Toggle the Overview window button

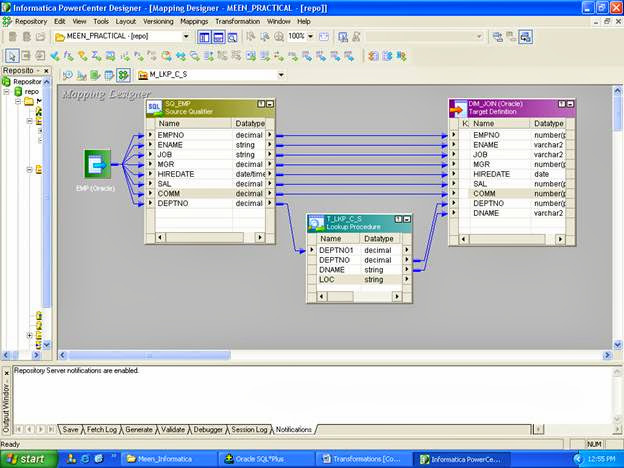click(x=232, y=37)
